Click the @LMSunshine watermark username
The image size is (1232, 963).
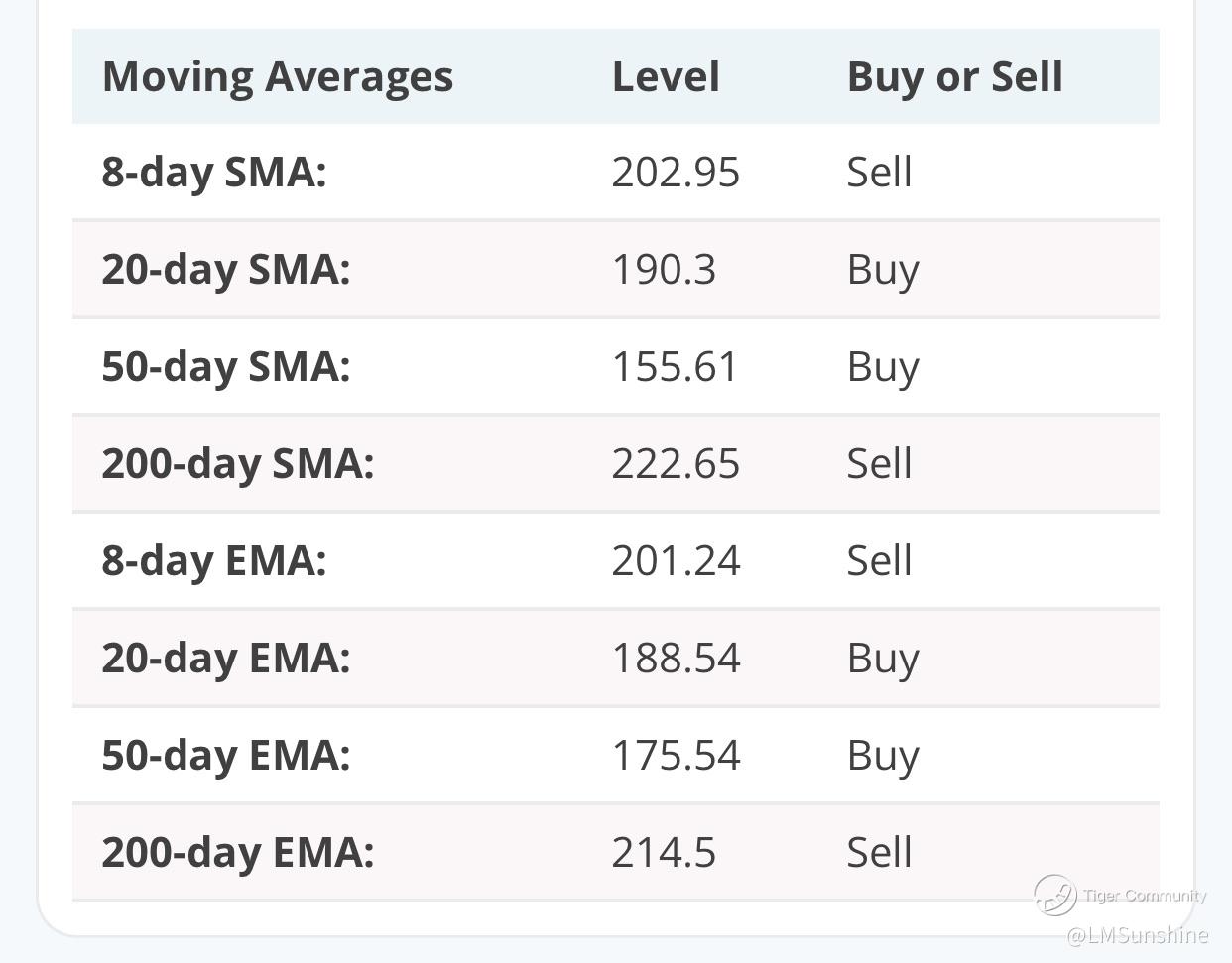click(1138, 934)
